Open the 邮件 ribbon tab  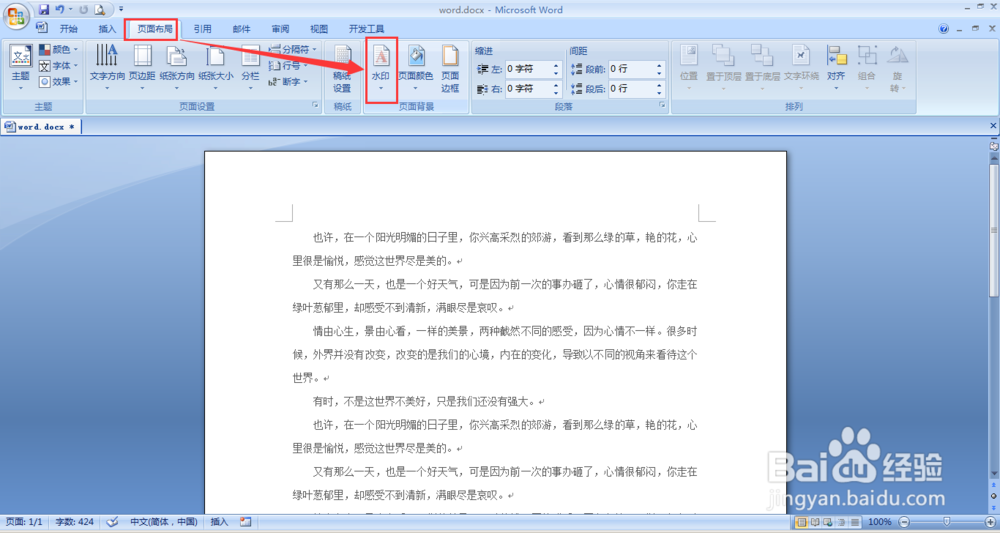click(x=241, y=29)
